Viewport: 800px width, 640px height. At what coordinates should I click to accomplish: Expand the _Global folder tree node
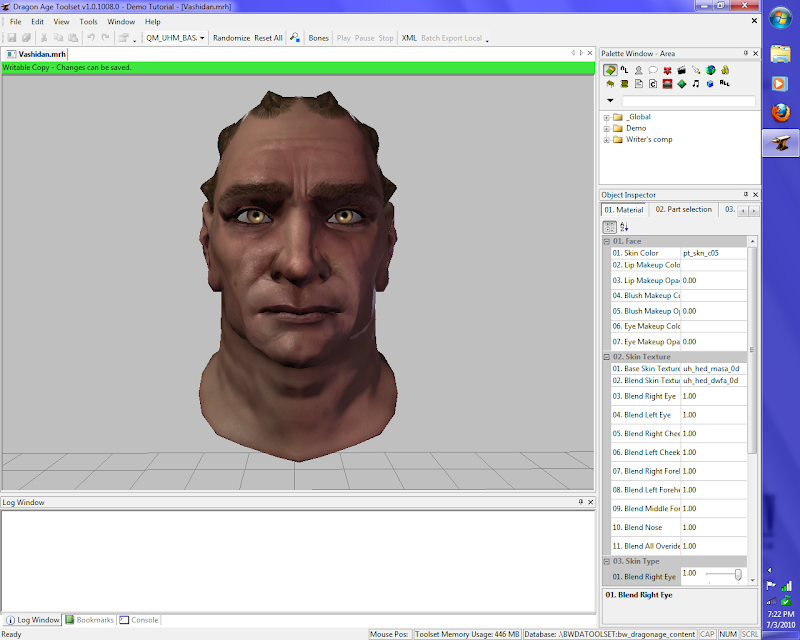coord(607,117)
